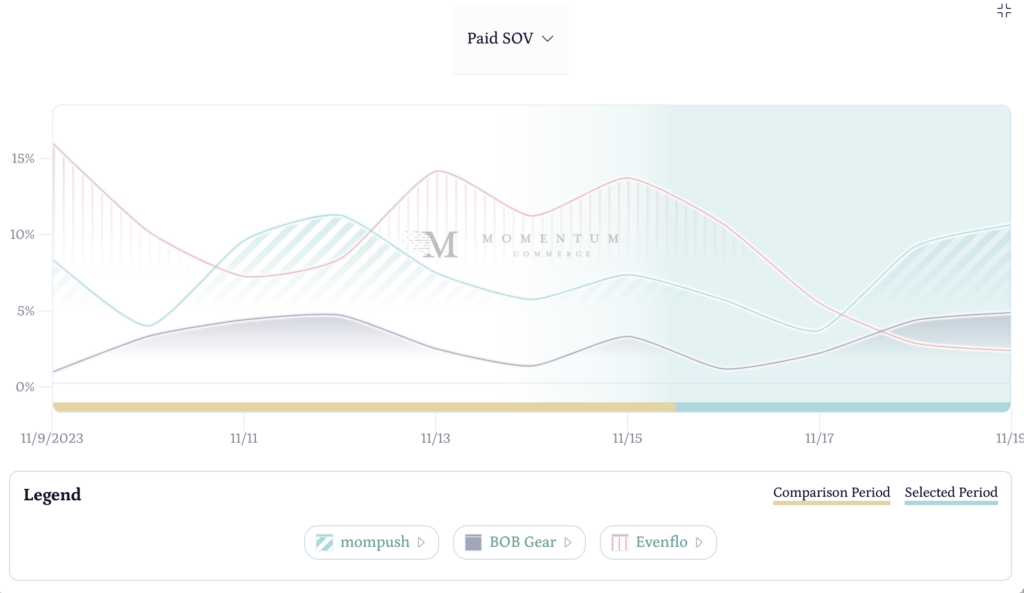1024x593 pixels.
Task: Click the mompush striped pattern icon
Action: point(324,542)
